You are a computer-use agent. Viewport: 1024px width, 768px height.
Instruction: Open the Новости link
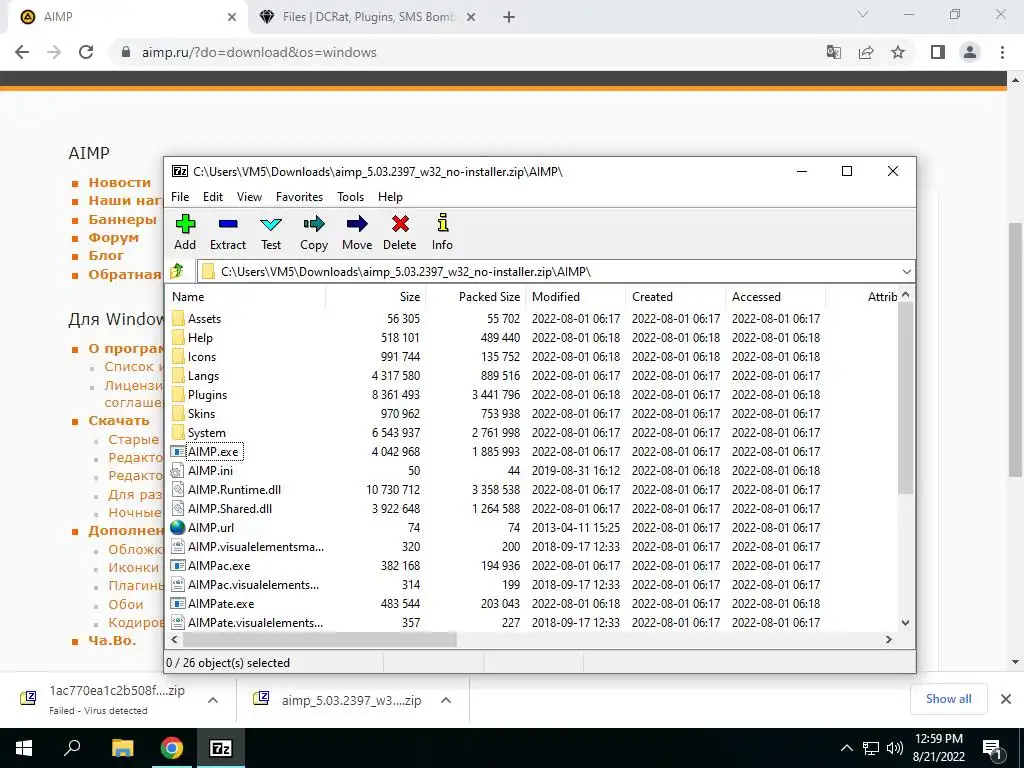coord(120,182)
